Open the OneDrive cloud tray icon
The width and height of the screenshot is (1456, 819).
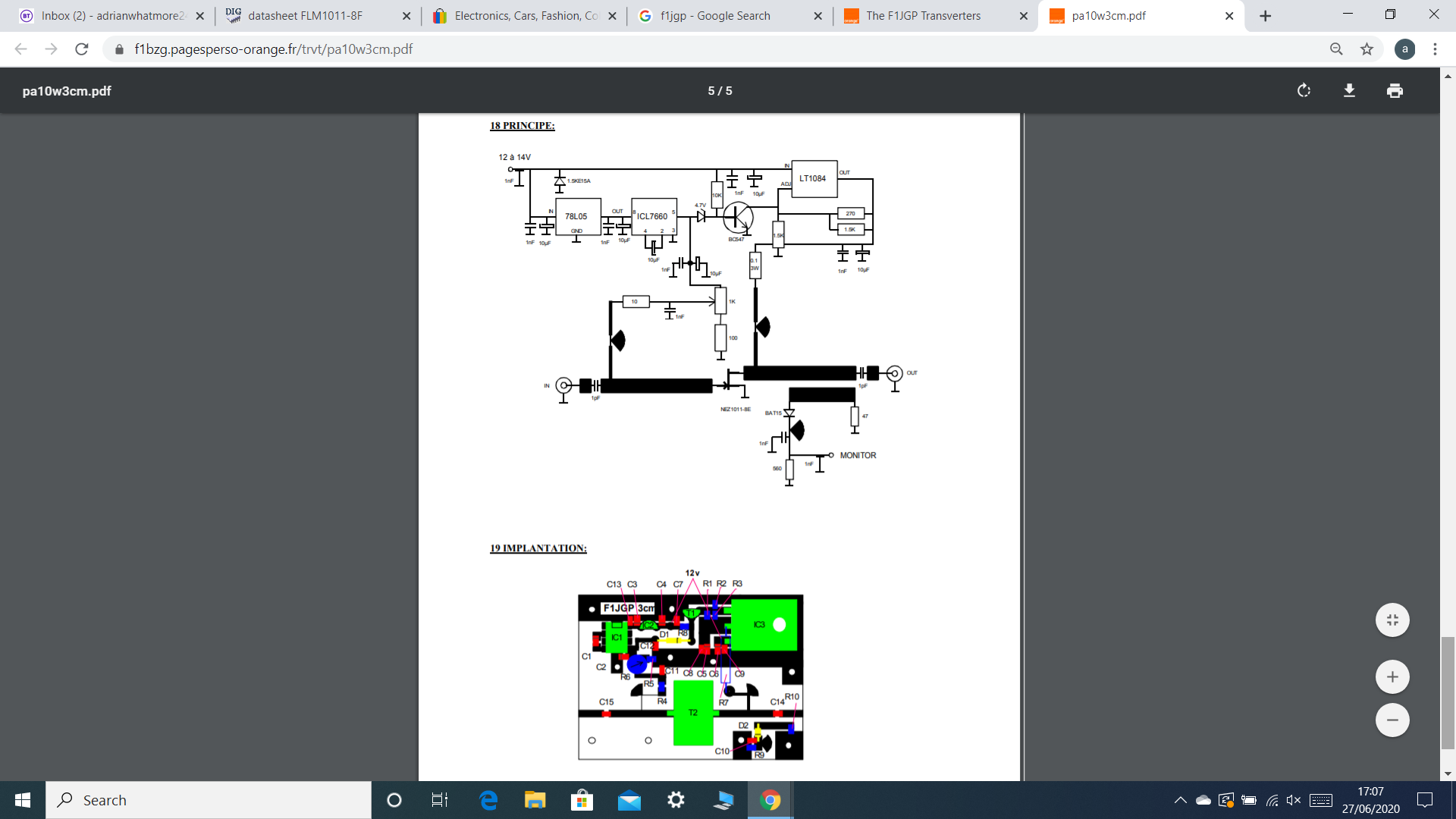coord(1203,800)
